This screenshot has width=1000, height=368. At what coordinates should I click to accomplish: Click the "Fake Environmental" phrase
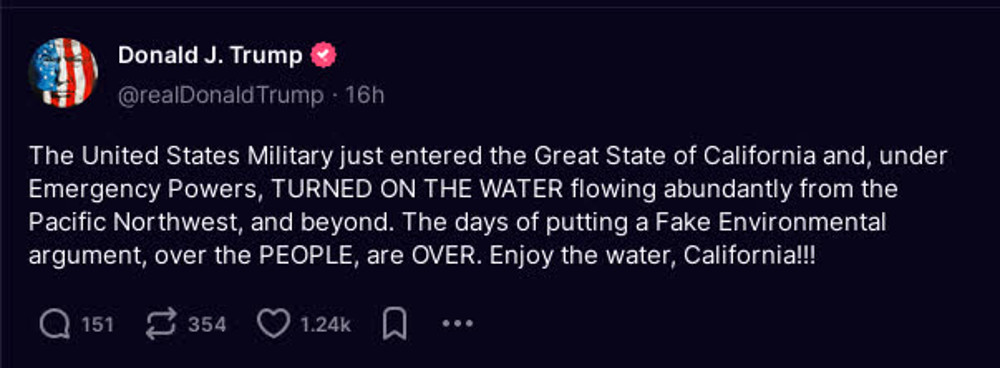click(x=770, y=223)
